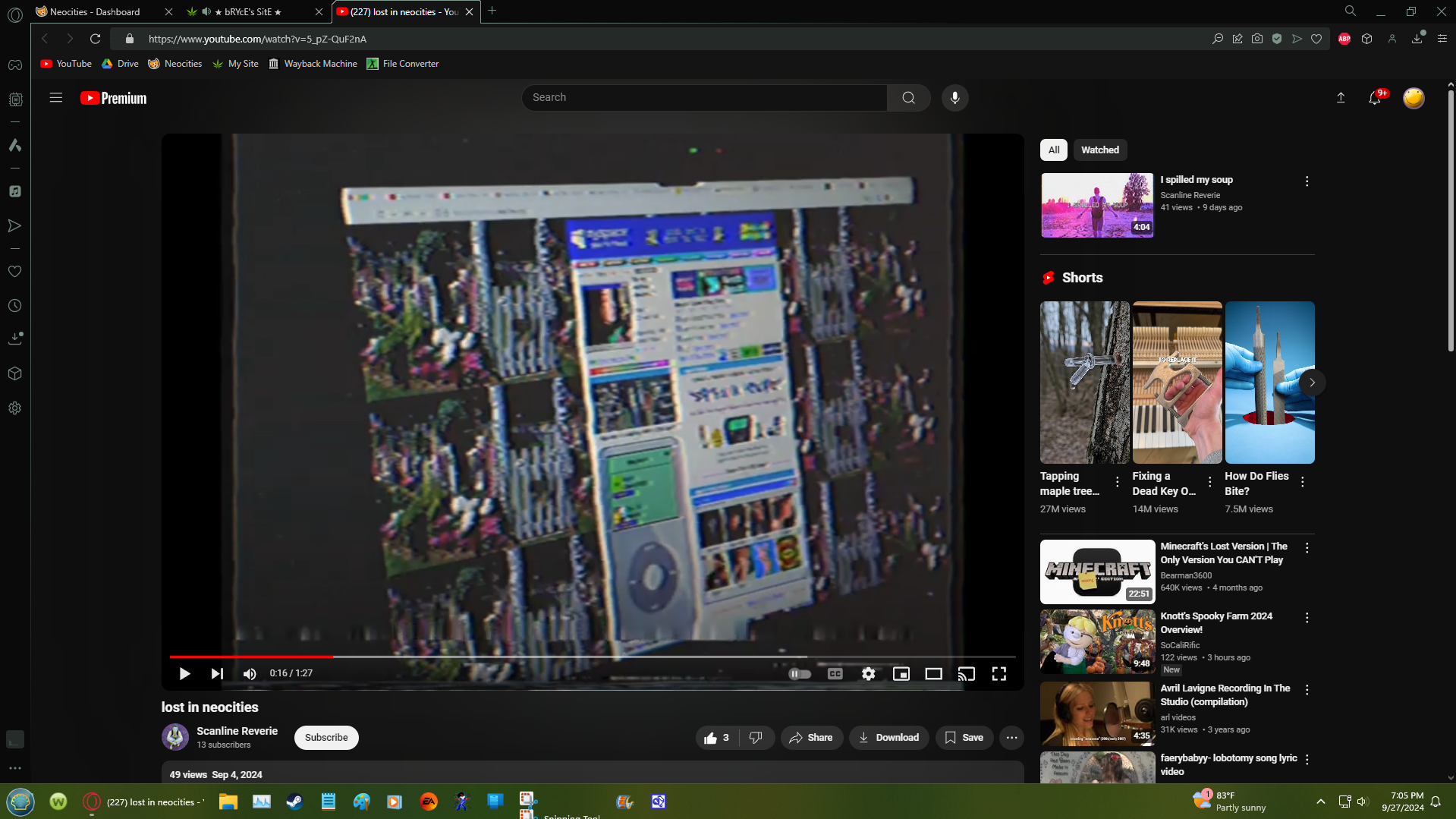1456x819 pixels.
Task: Switch to theater mode view
Action: pyautogui.click(x=933, y=674)
